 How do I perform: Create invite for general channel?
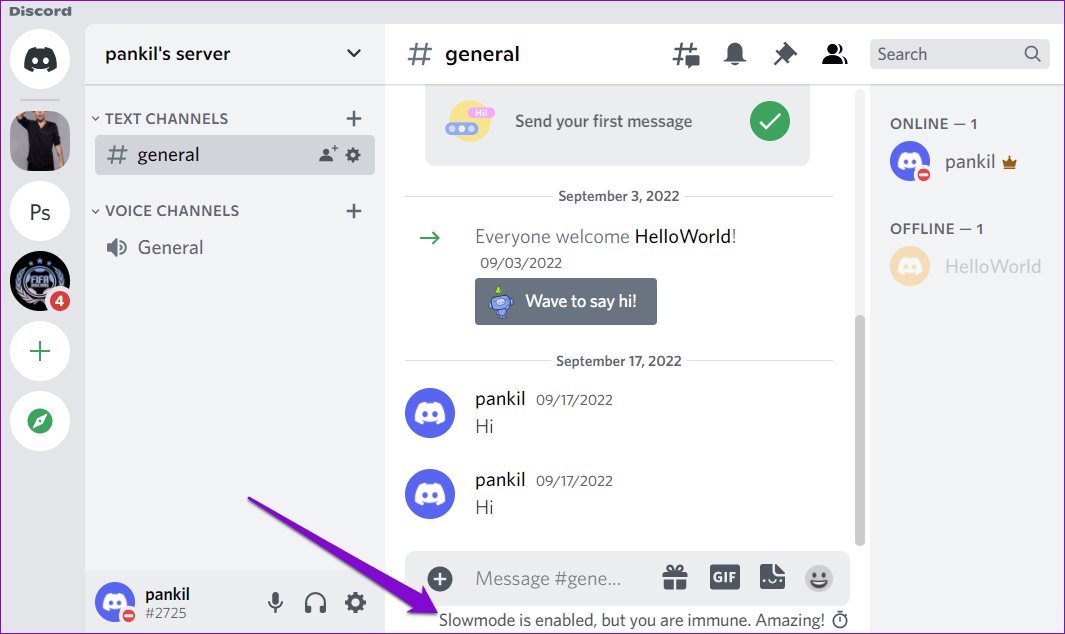(x=329, y=155)
